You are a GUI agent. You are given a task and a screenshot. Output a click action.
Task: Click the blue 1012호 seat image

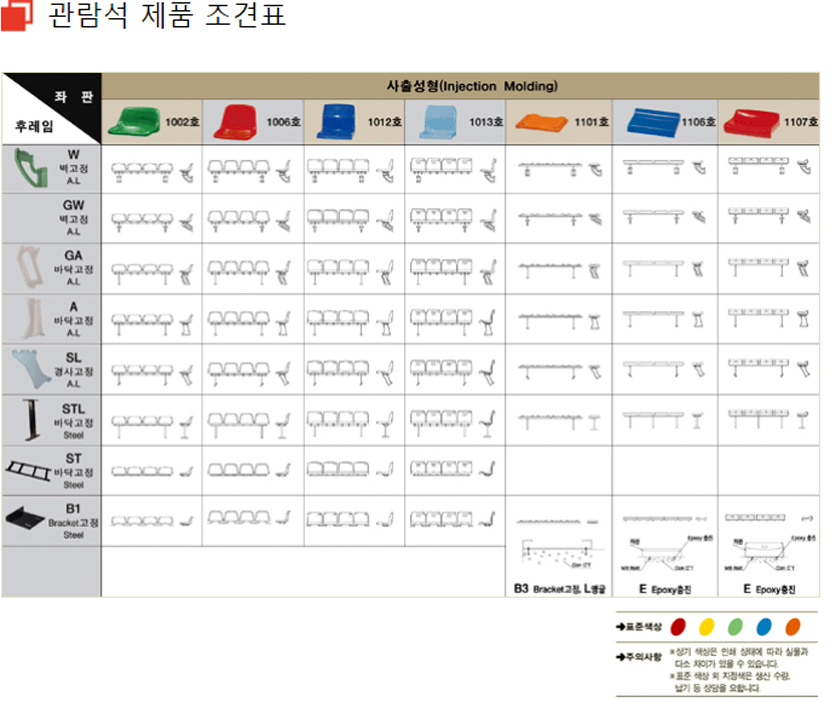pyautogui.click(x=335, y=121)
